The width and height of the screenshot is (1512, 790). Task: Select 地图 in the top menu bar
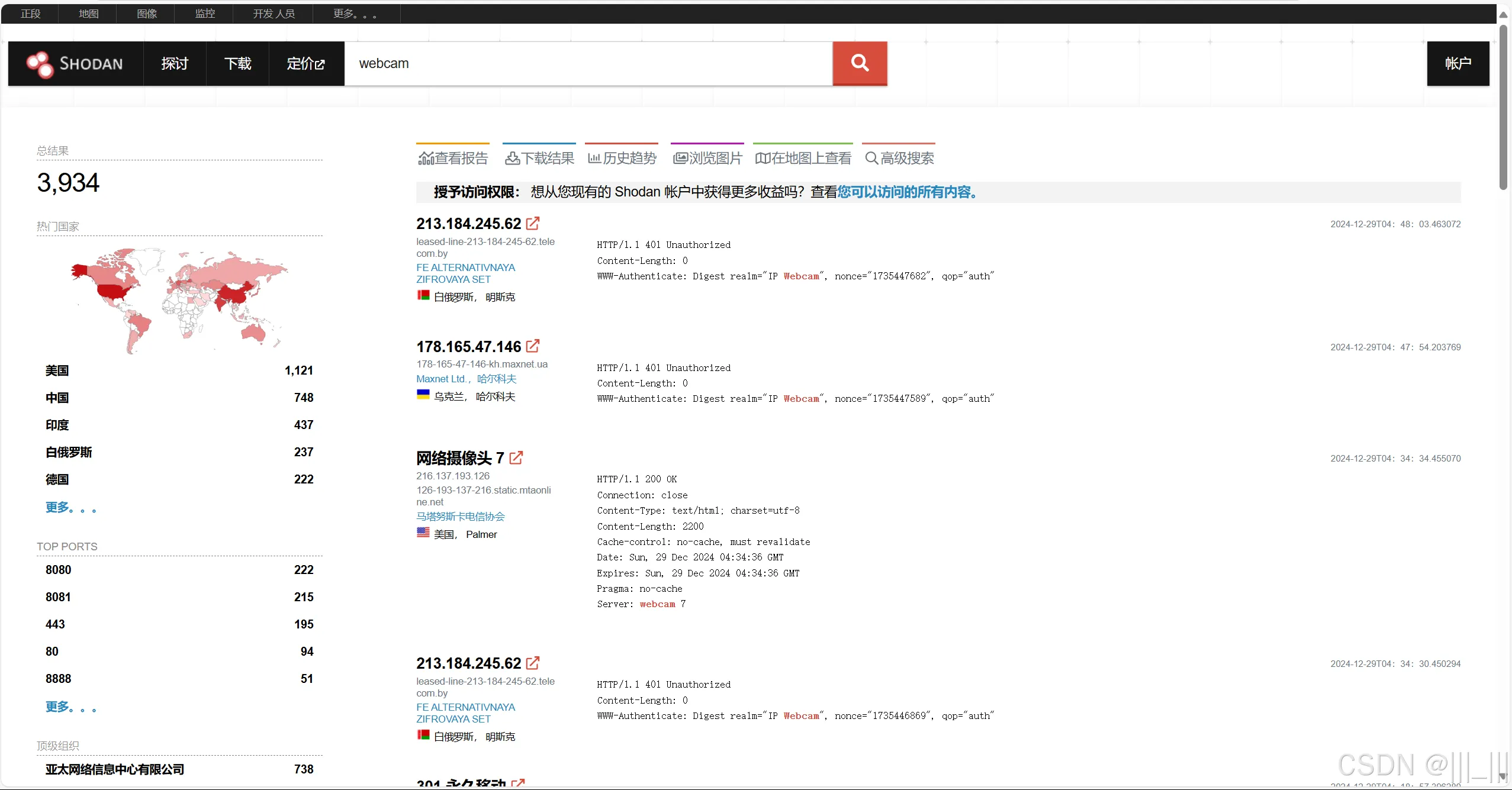point(89,14)
